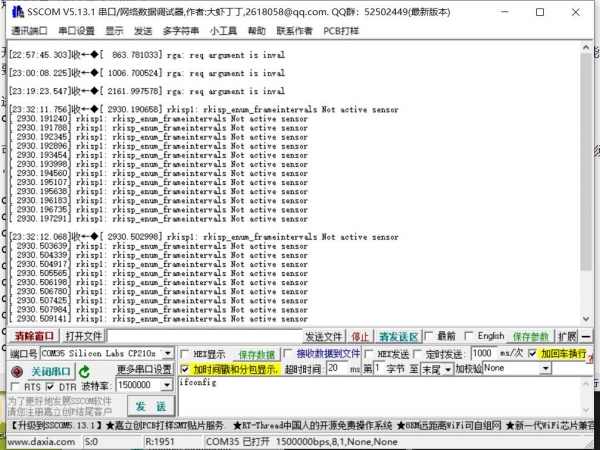
Task: Open the 串口设置 menu
Action: point(80,31)
